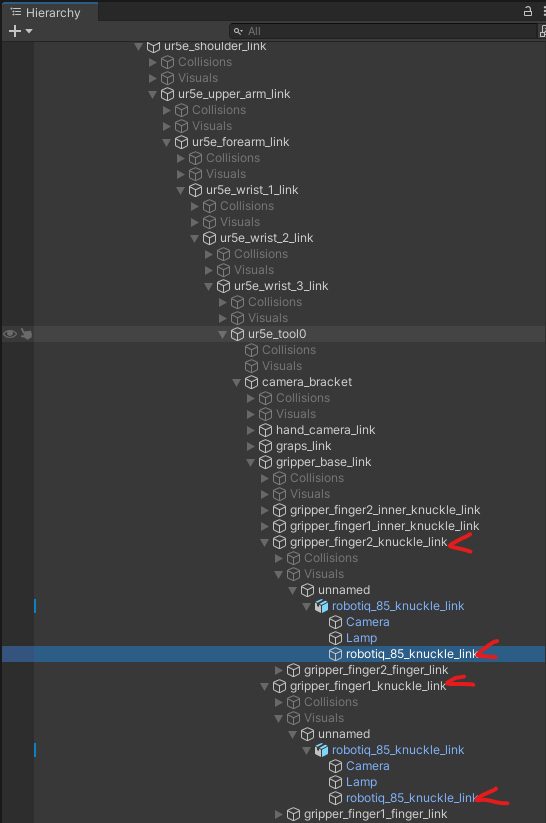Select Visuals under ur5e_tool0
The width and height of the screenshot is (546, 823).
pyautogui.click(x=282, y=366)
